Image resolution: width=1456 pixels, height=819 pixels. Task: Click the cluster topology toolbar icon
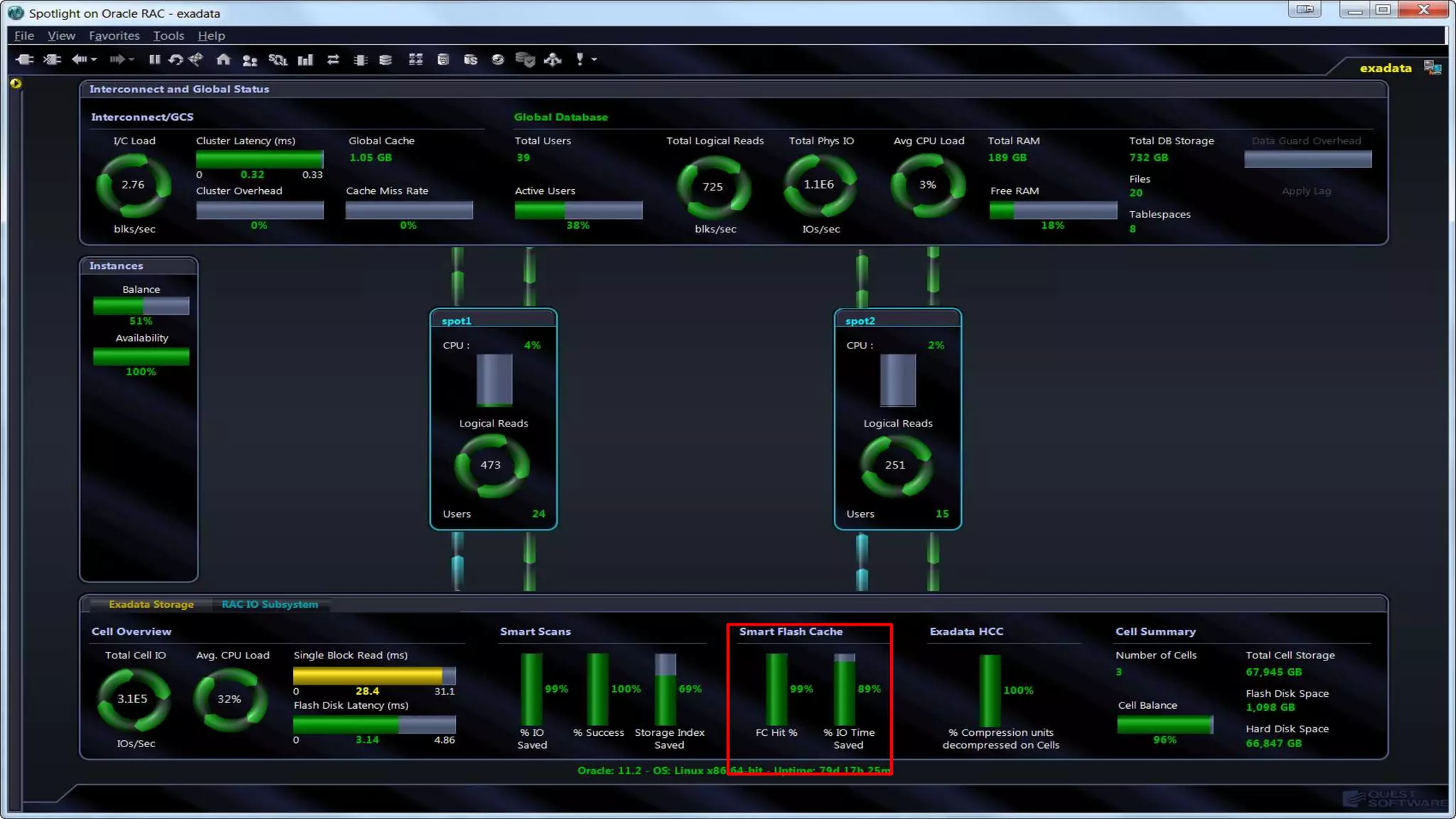pyautogui.click(x=553, y=60)
